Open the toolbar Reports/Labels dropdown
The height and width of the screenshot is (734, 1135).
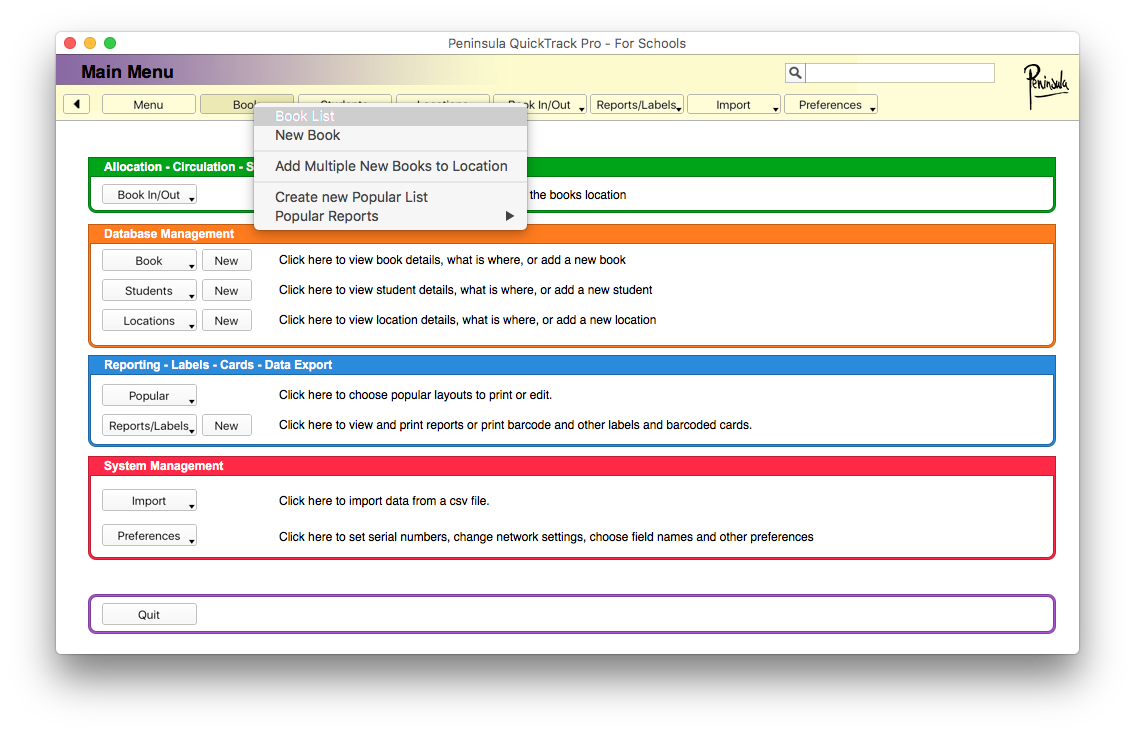click(x=637, y=104)
